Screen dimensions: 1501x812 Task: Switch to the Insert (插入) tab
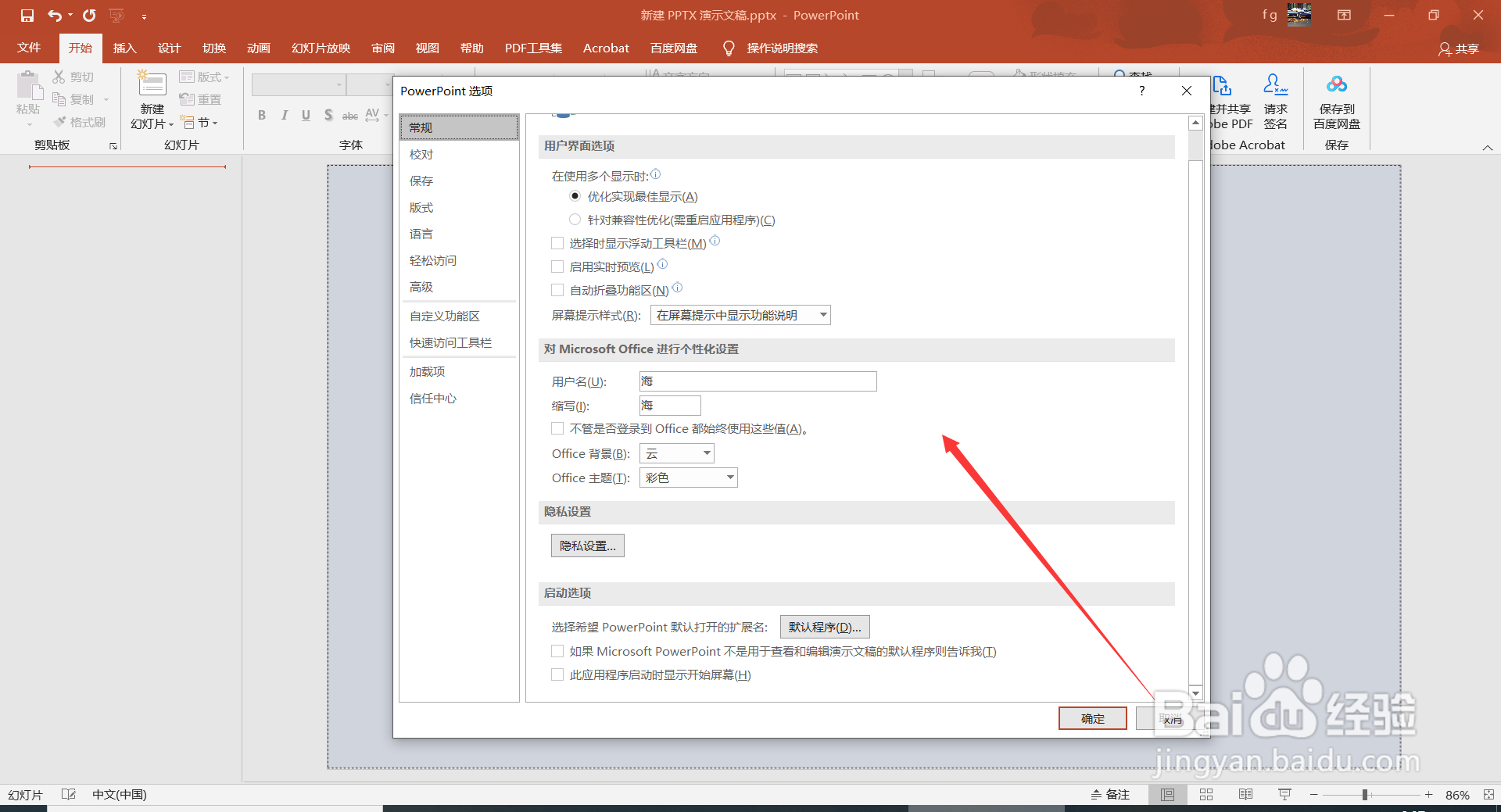click(124, 48)
